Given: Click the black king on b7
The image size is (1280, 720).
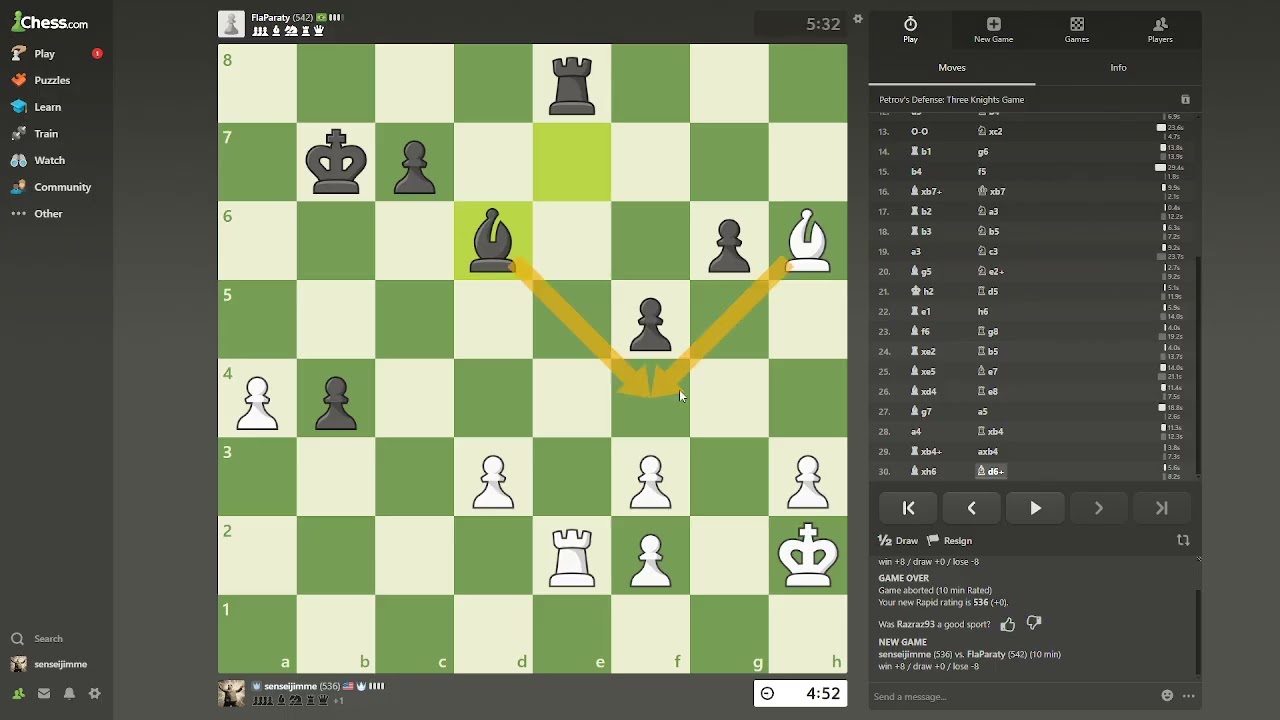Looking at the screenshot, I should pyautogui.click(x=336, y=162).
